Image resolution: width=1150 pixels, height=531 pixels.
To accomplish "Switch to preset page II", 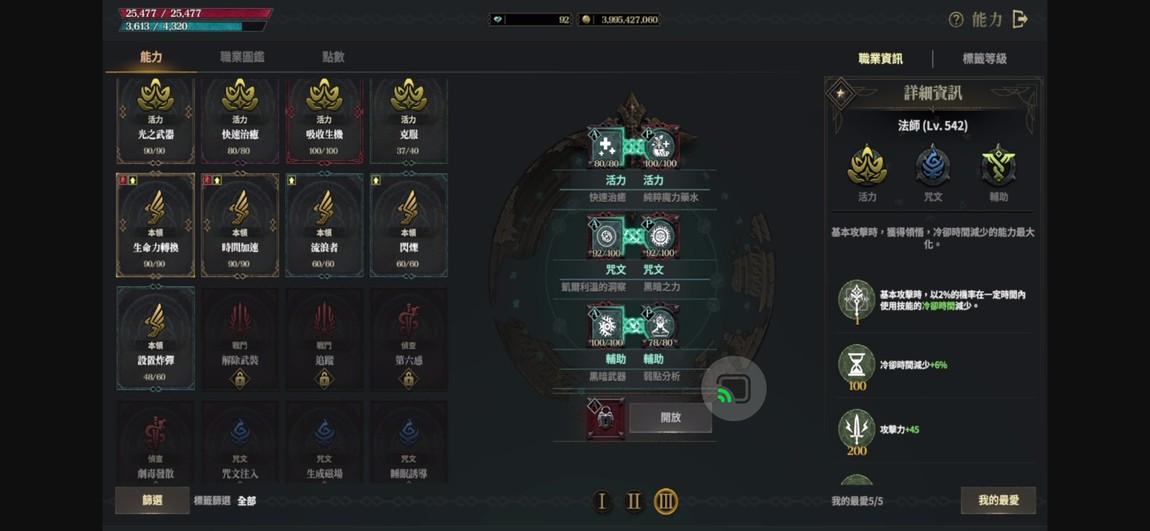I will (x=634, y=502).
